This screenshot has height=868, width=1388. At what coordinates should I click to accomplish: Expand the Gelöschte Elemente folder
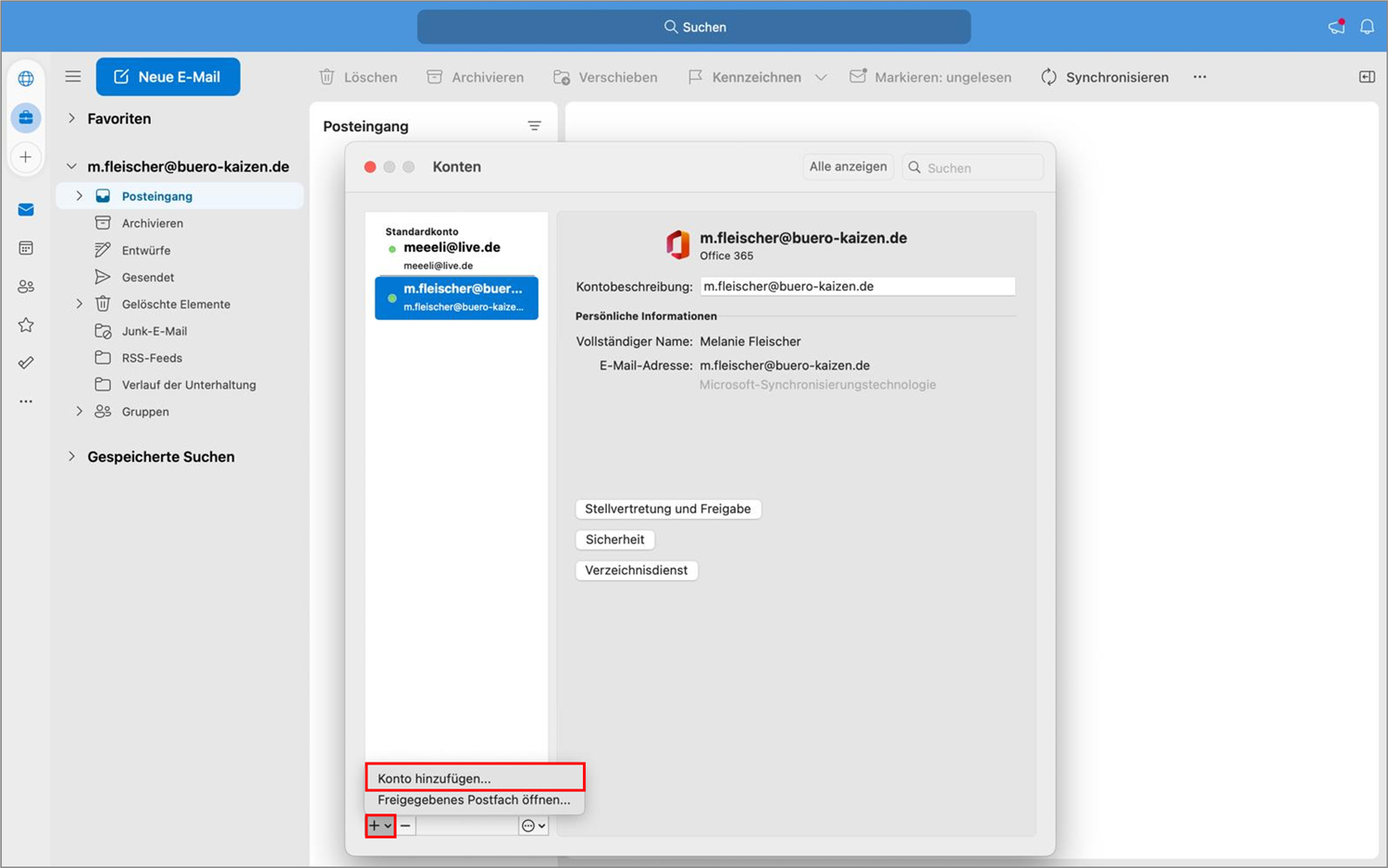[x=79, y=304]
